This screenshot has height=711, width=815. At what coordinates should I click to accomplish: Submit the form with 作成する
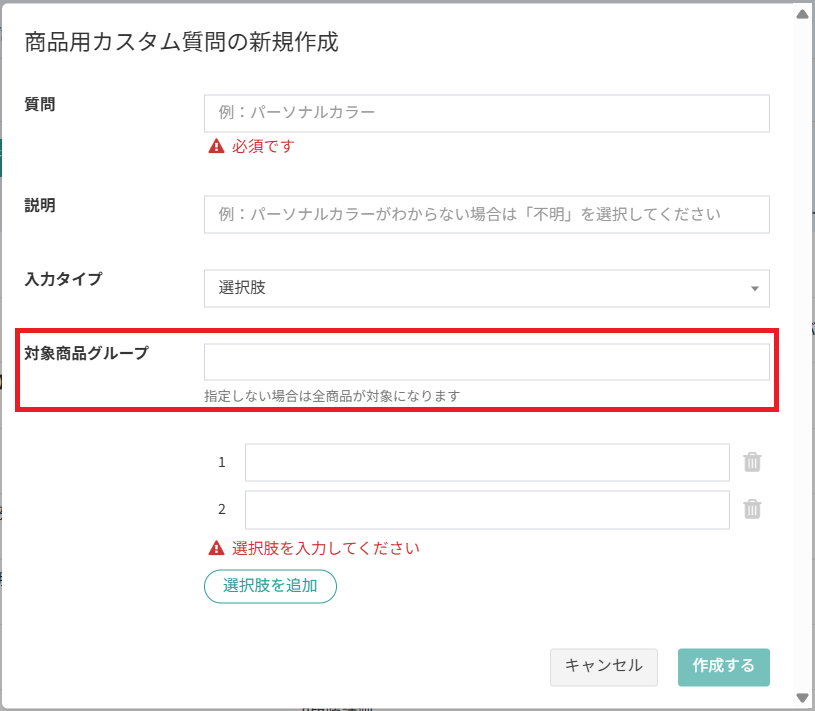pos(723,667)
